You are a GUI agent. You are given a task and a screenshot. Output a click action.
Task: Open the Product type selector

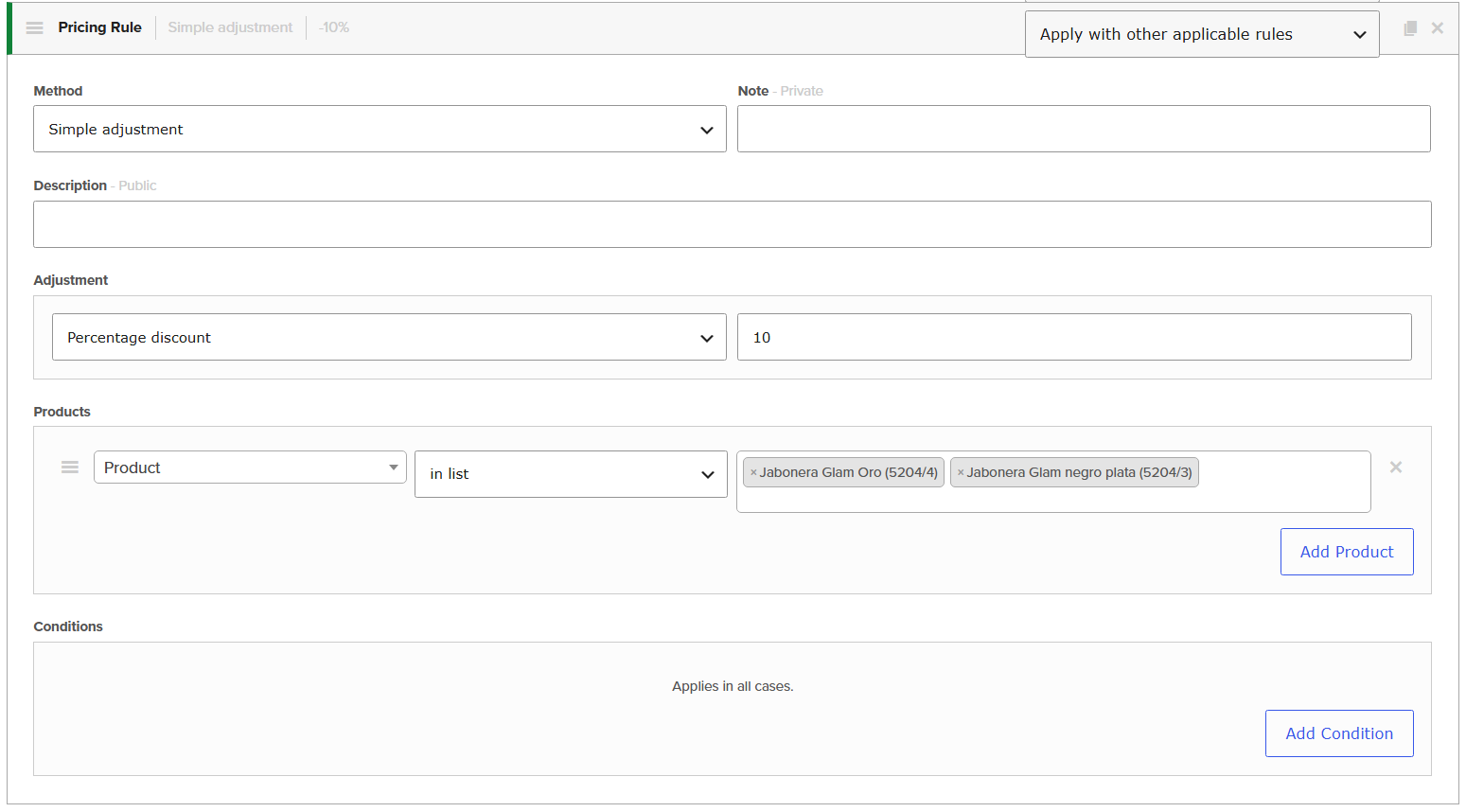[250, 468]
